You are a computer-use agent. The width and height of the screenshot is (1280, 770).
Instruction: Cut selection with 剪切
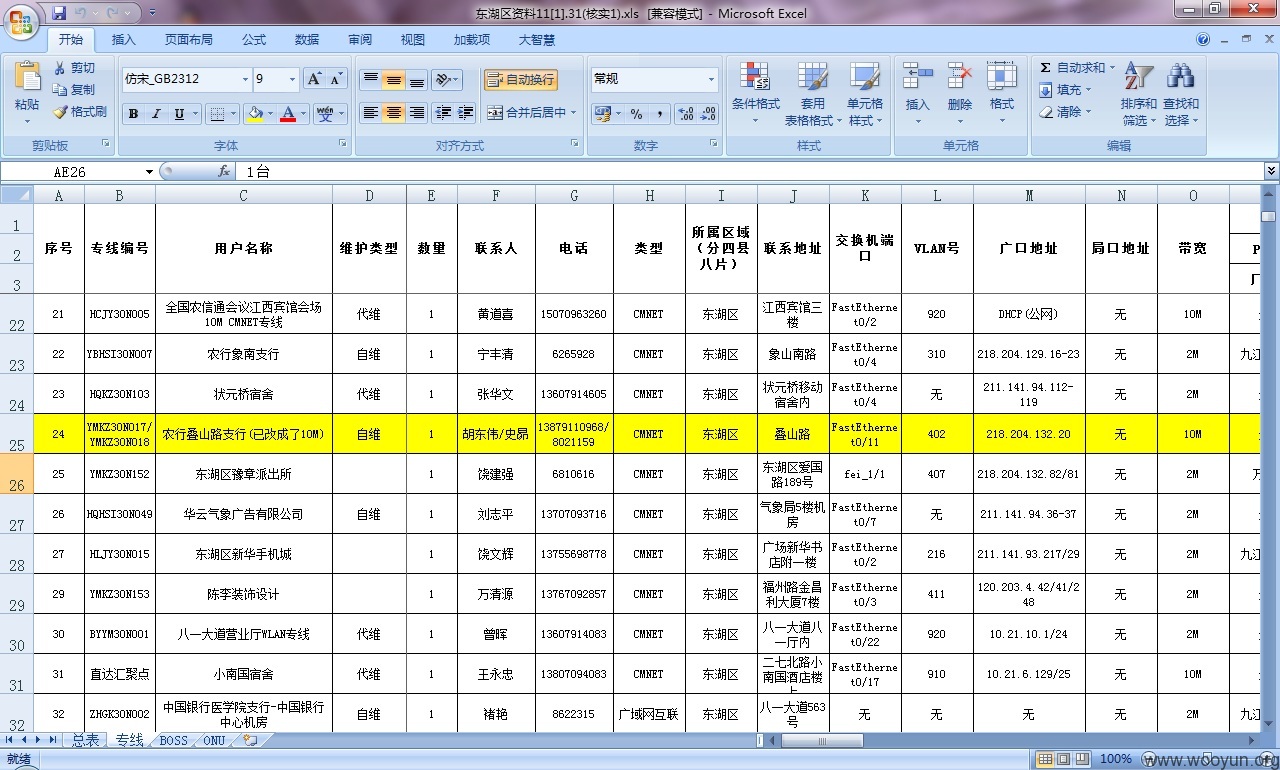75,68
